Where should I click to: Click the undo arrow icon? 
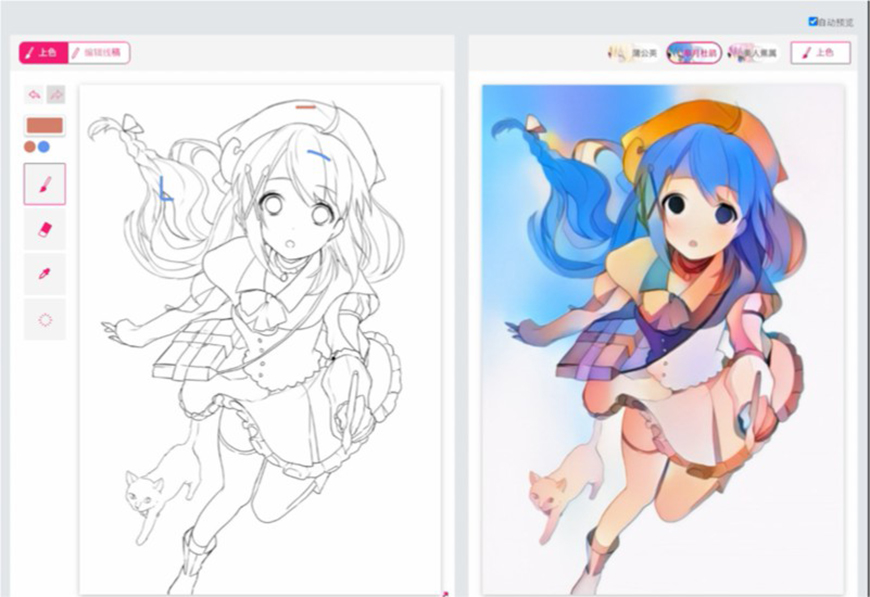click(34, 94)
